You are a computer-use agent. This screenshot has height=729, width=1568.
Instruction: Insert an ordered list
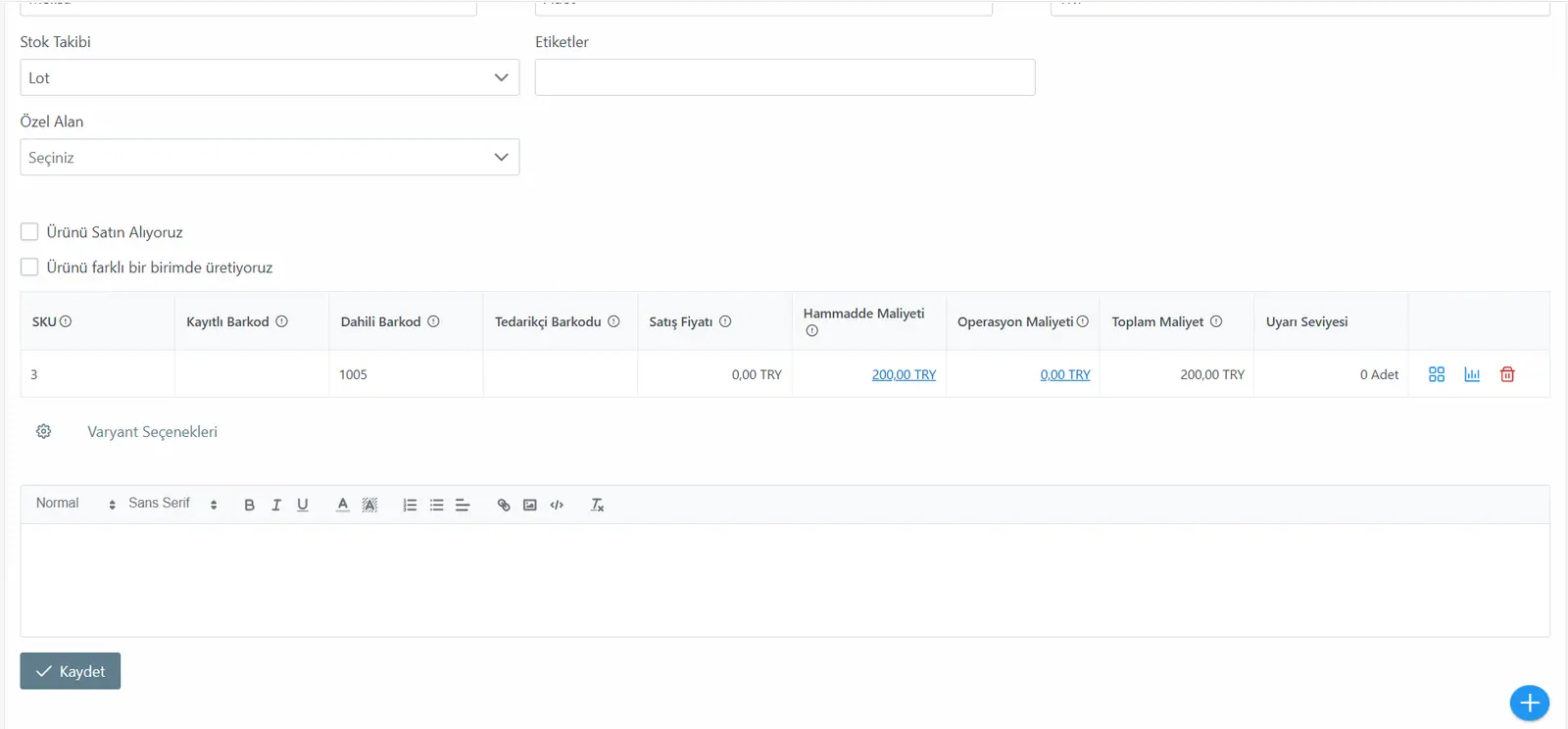[410, 505]
